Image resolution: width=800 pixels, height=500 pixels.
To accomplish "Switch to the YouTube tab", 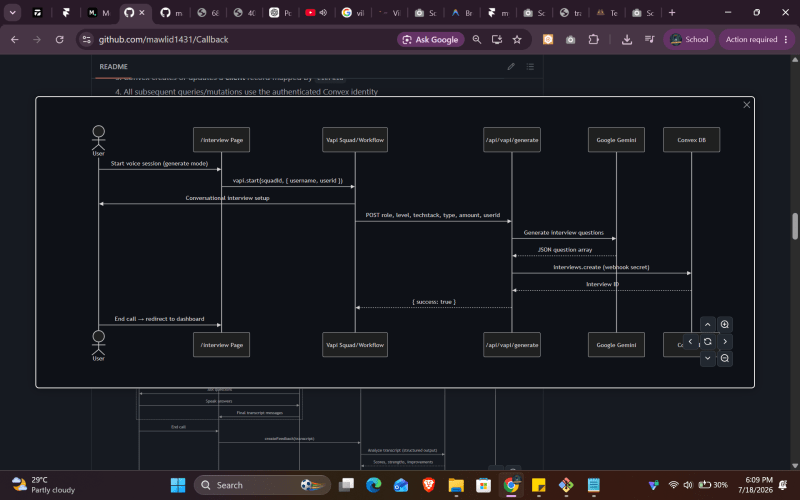I will click(x=310, y=13).
